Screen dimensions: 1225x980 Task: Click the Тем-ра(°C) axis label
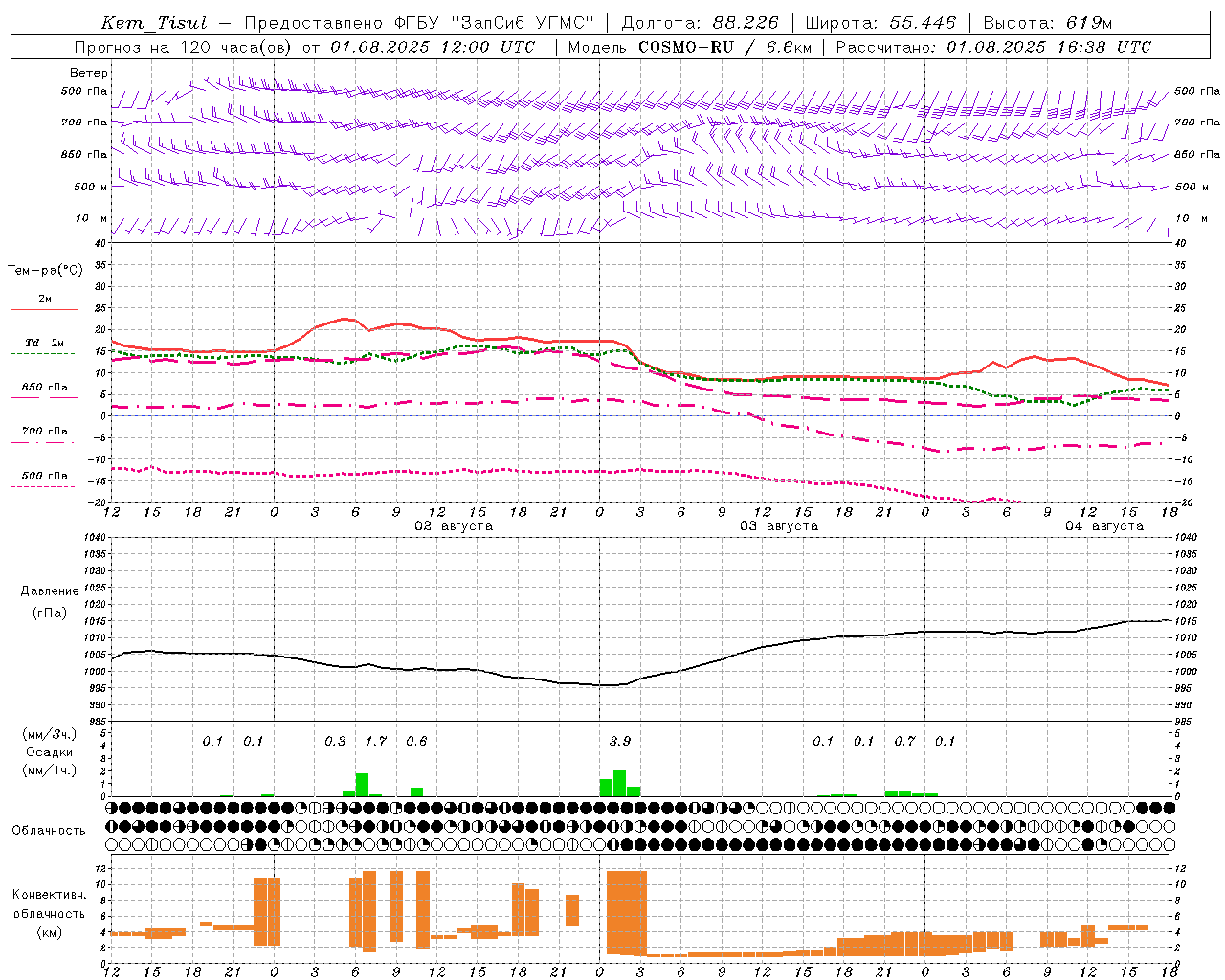click(x=45, y=271)
